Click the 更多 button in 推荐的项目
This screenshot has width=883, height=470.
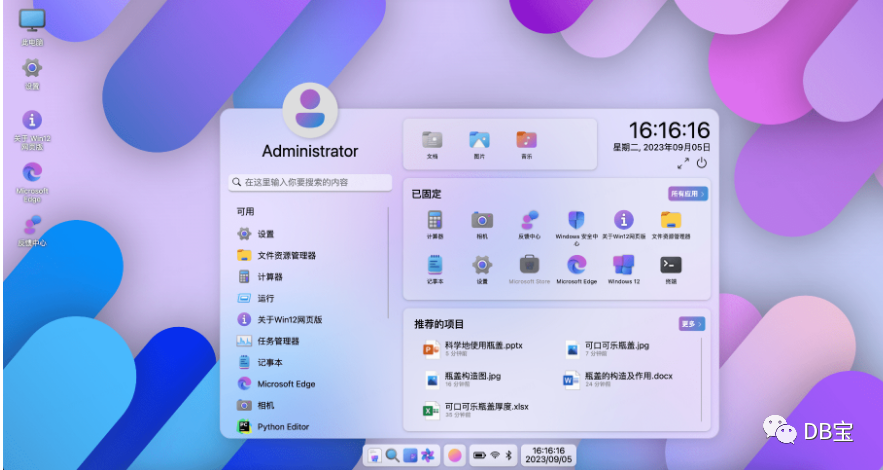[x=692, y=324]
